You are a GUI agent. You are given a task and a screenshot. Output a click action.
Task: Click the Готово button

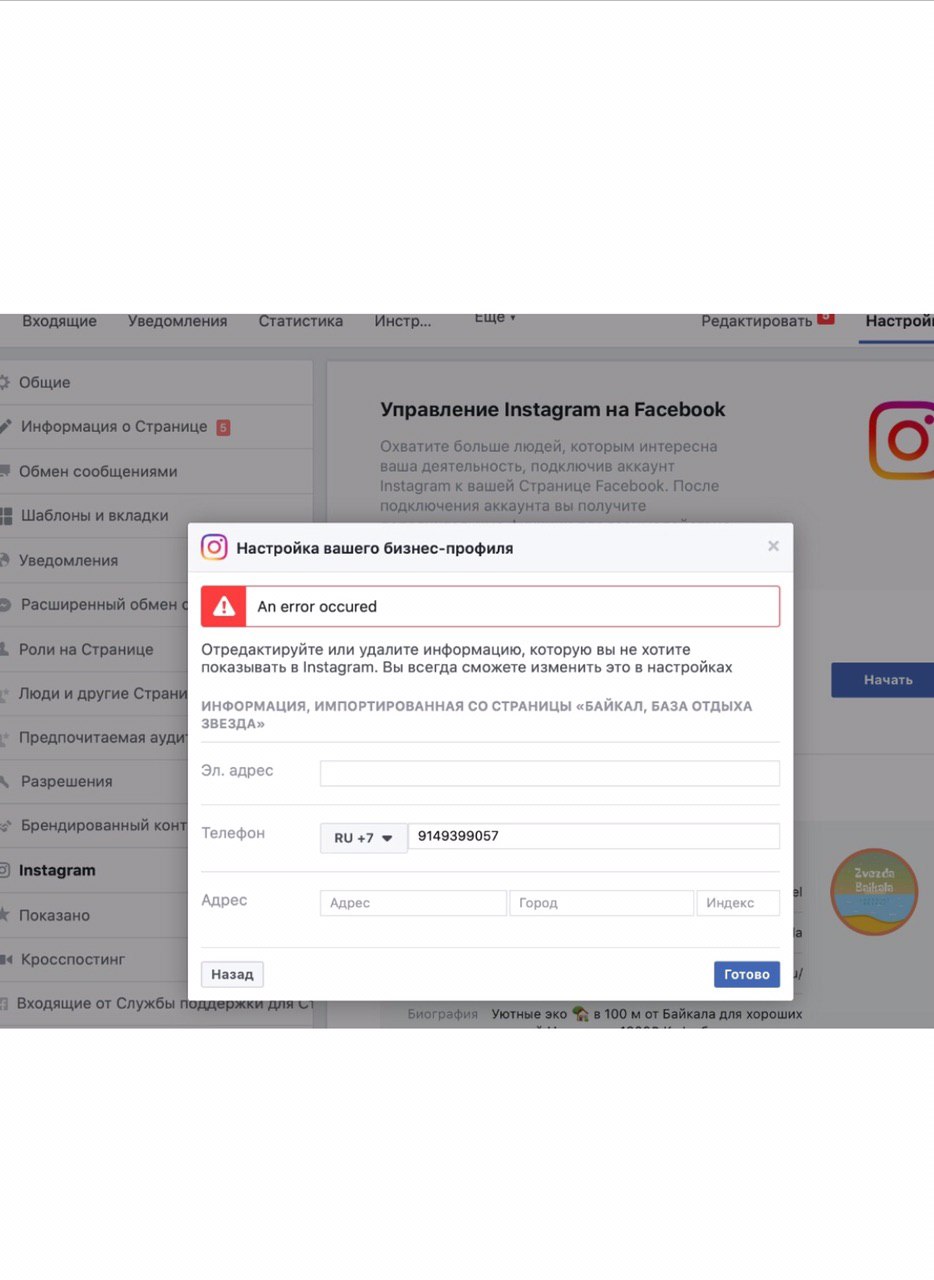[747, 974]
